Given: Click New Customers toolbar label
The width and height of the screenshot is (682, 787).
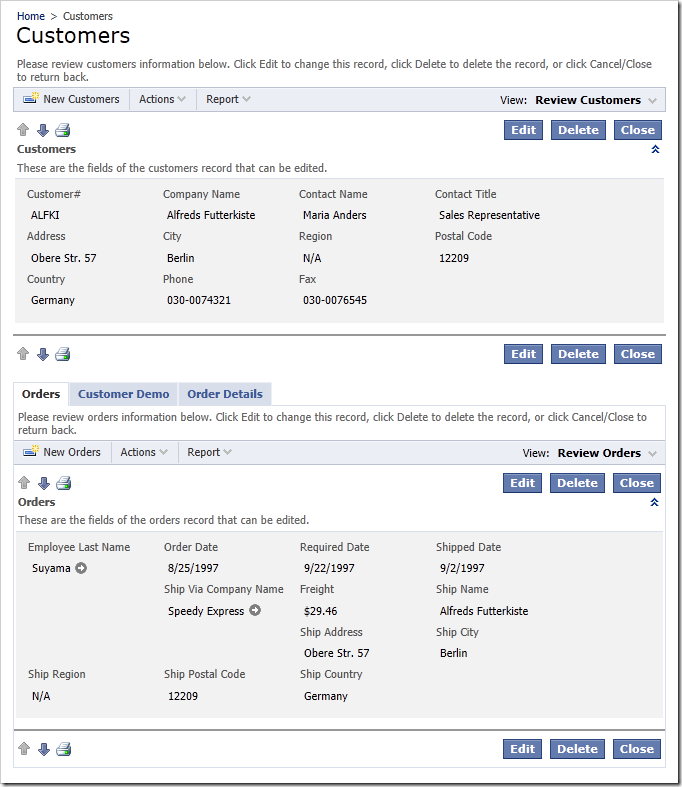Looking at the screenshot, I should point(81,99).
